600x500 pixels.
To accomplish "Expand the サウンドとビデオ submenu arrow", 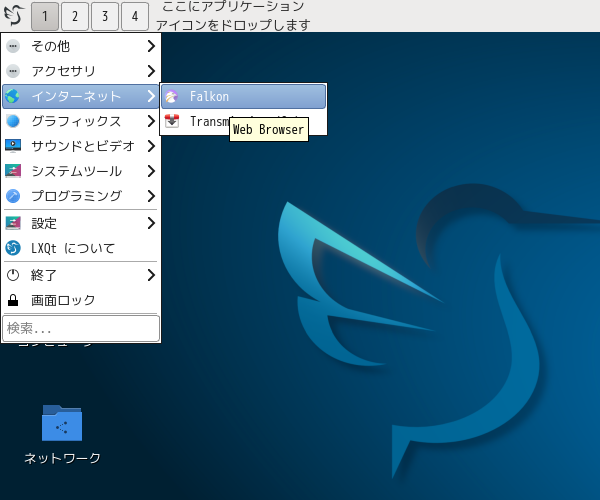I will click(151, 146).
